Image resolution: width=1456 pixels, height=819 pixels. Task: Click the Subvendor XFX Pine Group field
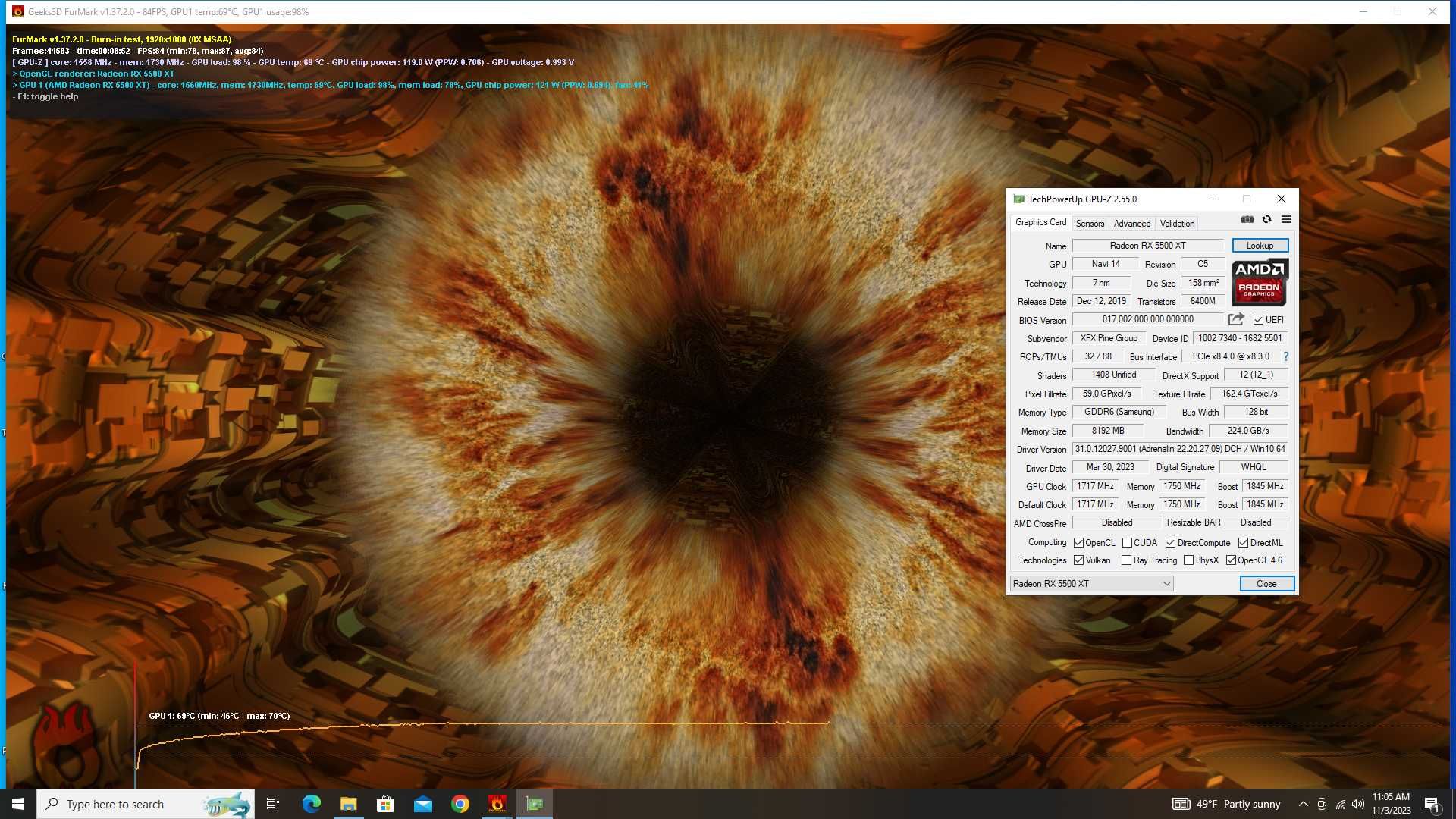[x=1109, y=338]
